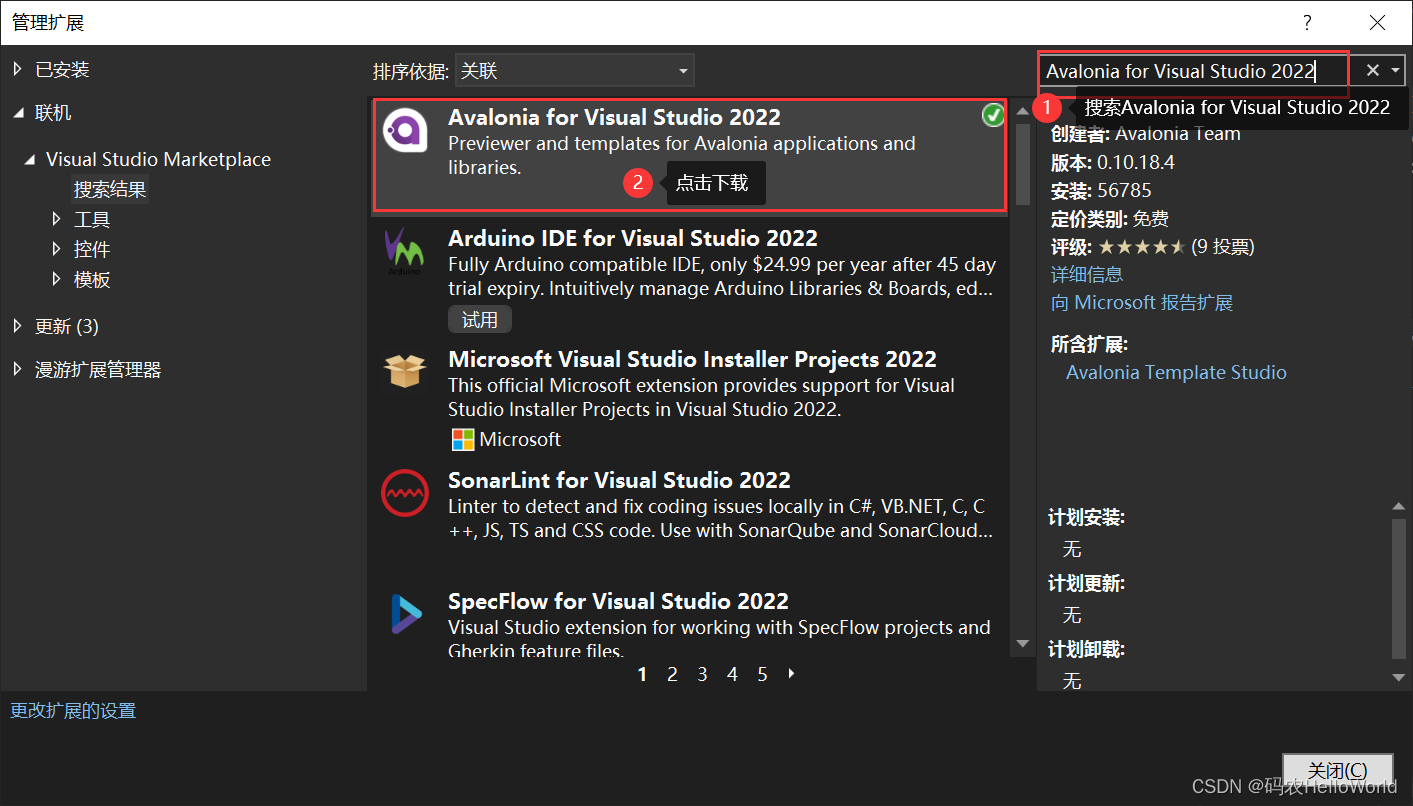Click the 关闭 button
The image size is (1413, 806).
pos(1337,770)
